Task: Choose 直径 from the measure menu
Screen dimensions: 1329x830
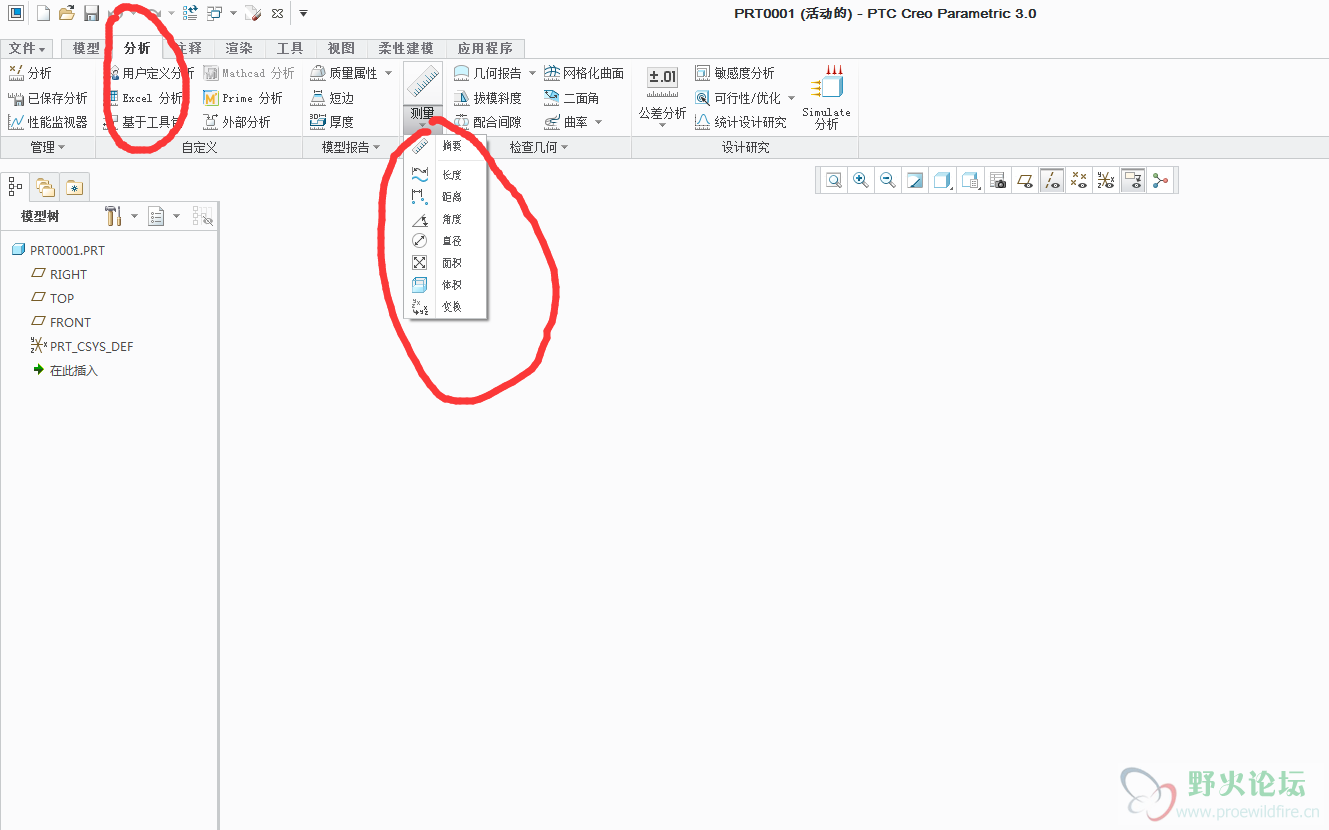Action: point(445,241)
